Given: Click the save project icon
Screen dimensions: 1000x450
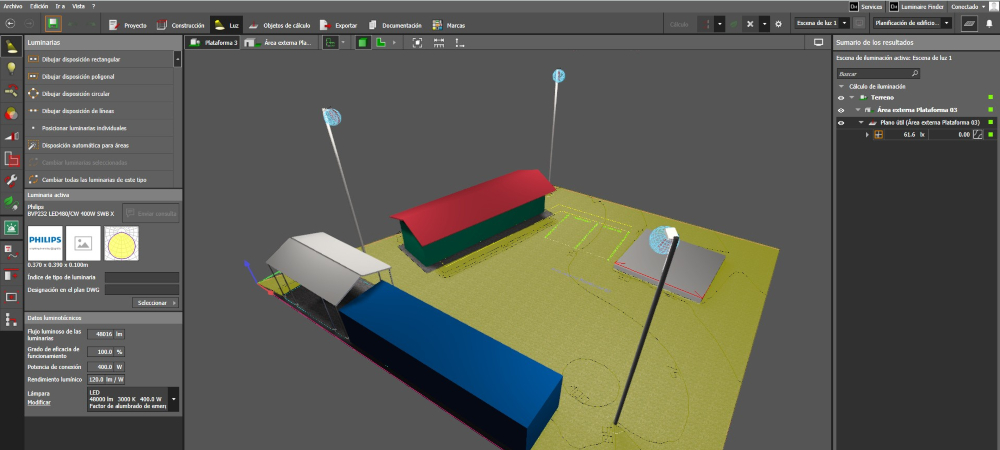Looking at the screenshot, I should click(x=53, y=23).
